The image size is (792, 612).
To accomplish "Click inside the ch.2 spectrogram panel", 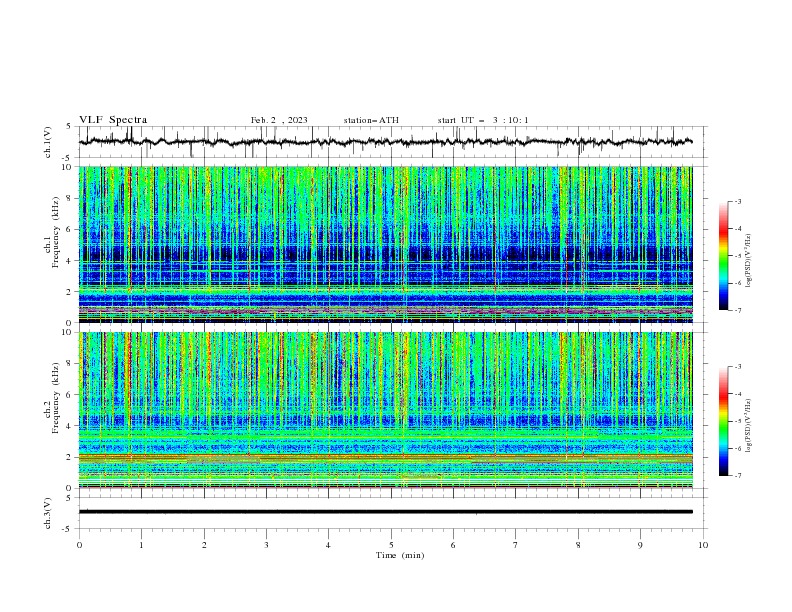I will tap(386, 410).
